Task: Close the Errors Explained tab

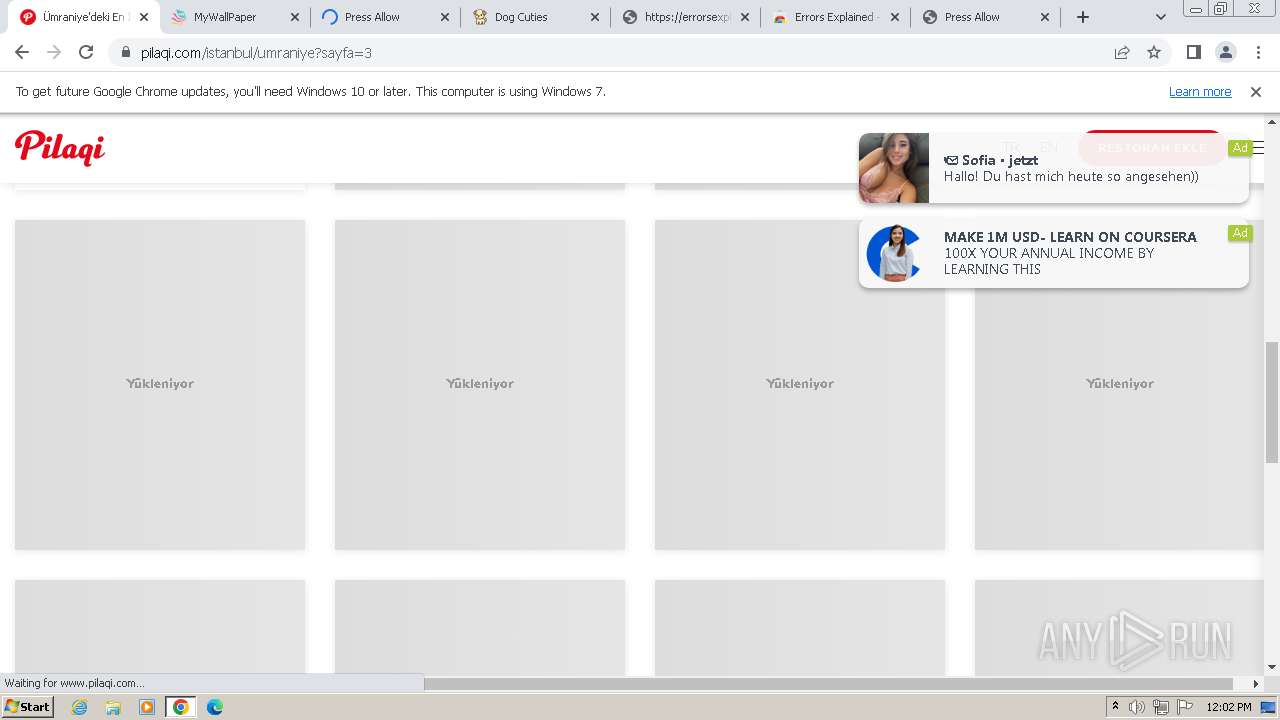Action: tap(895, 17)
